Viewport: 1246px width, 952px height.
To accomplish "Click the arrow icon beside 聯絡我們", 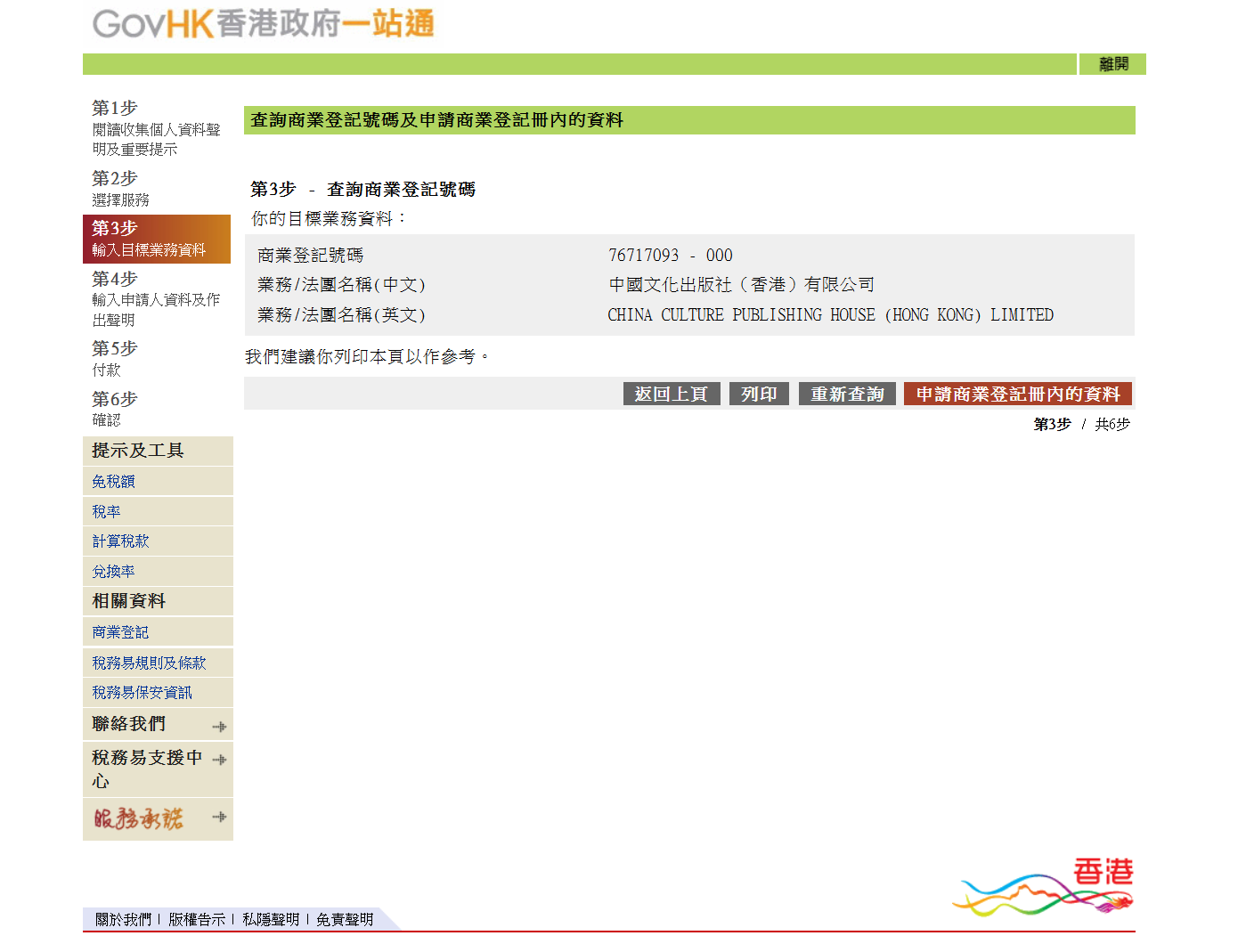I will coord(220,727).
